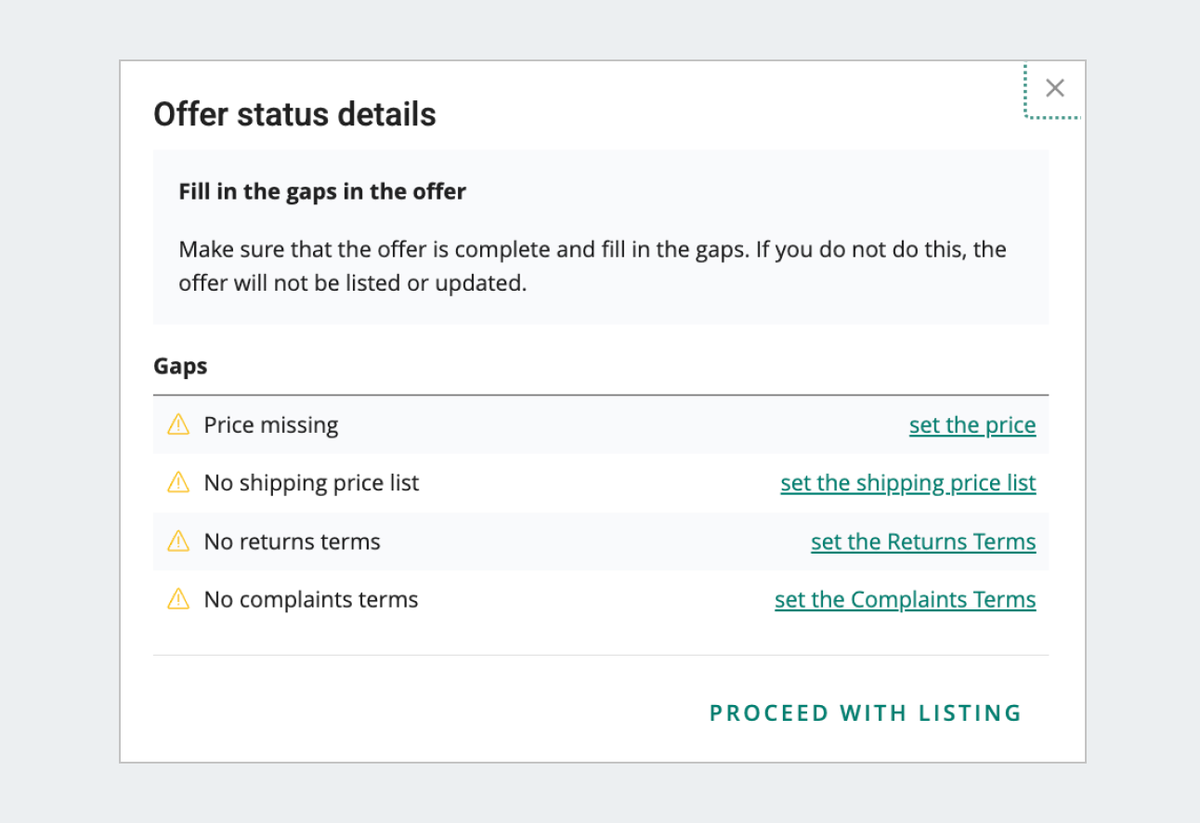This screenshot has height=823, width=1200.
Task: Click warning icon next to No complaints terms
Action: (x=178, y=600)
